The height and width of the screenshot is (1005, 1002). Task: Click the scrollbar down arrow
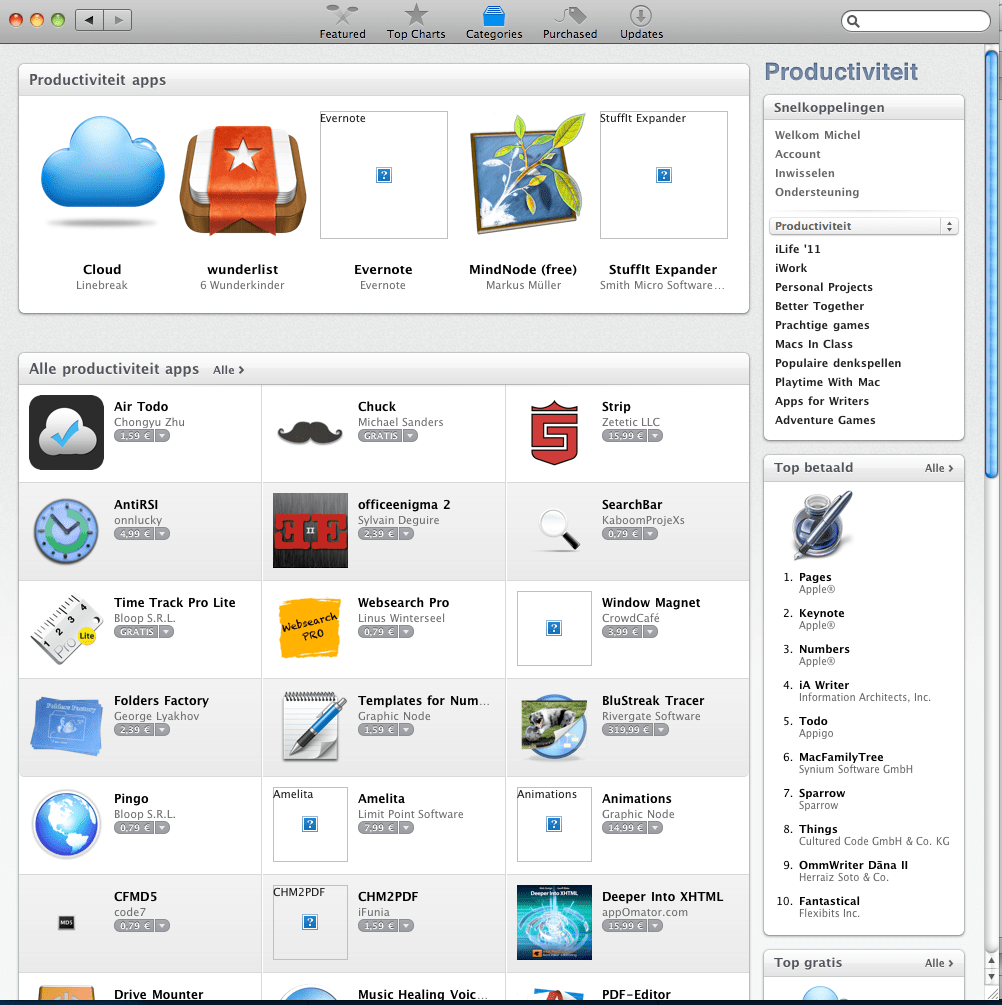(991, 977)
